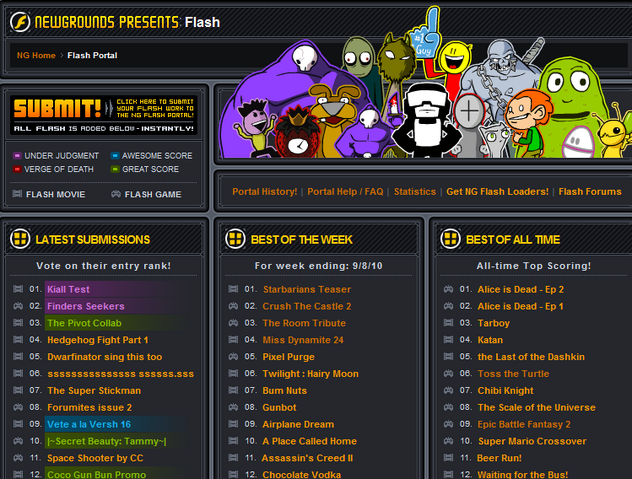The height and width of the screenshot is (479, 632).
Task: Click the Best of All Time grid icon
Action: pyautogui.click(x=450, y=239)
